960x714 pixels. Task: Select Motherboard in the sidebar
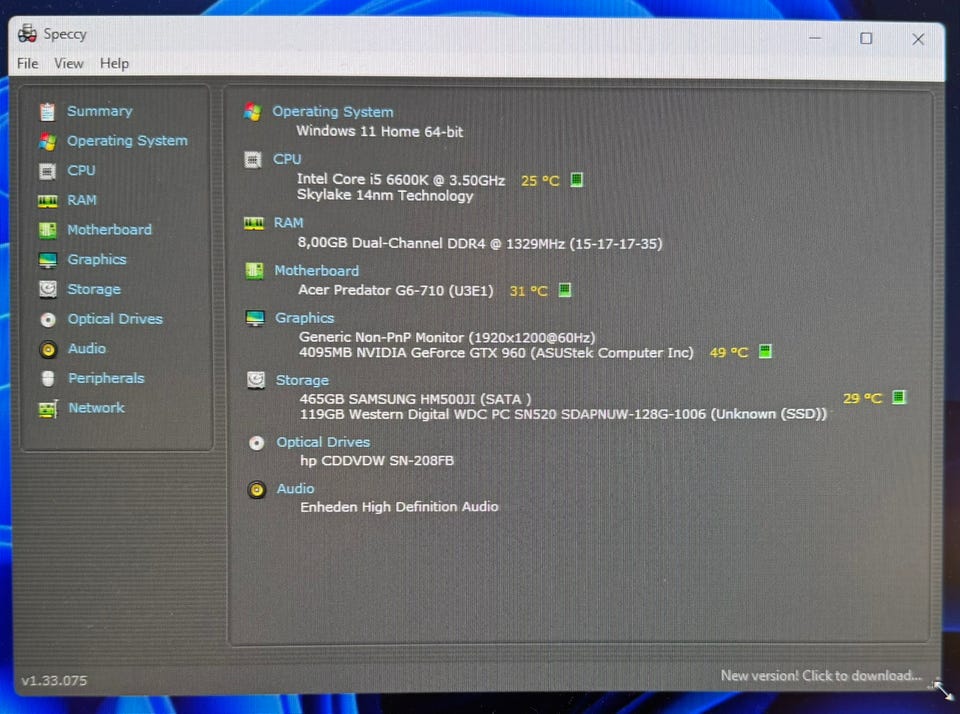110,230
